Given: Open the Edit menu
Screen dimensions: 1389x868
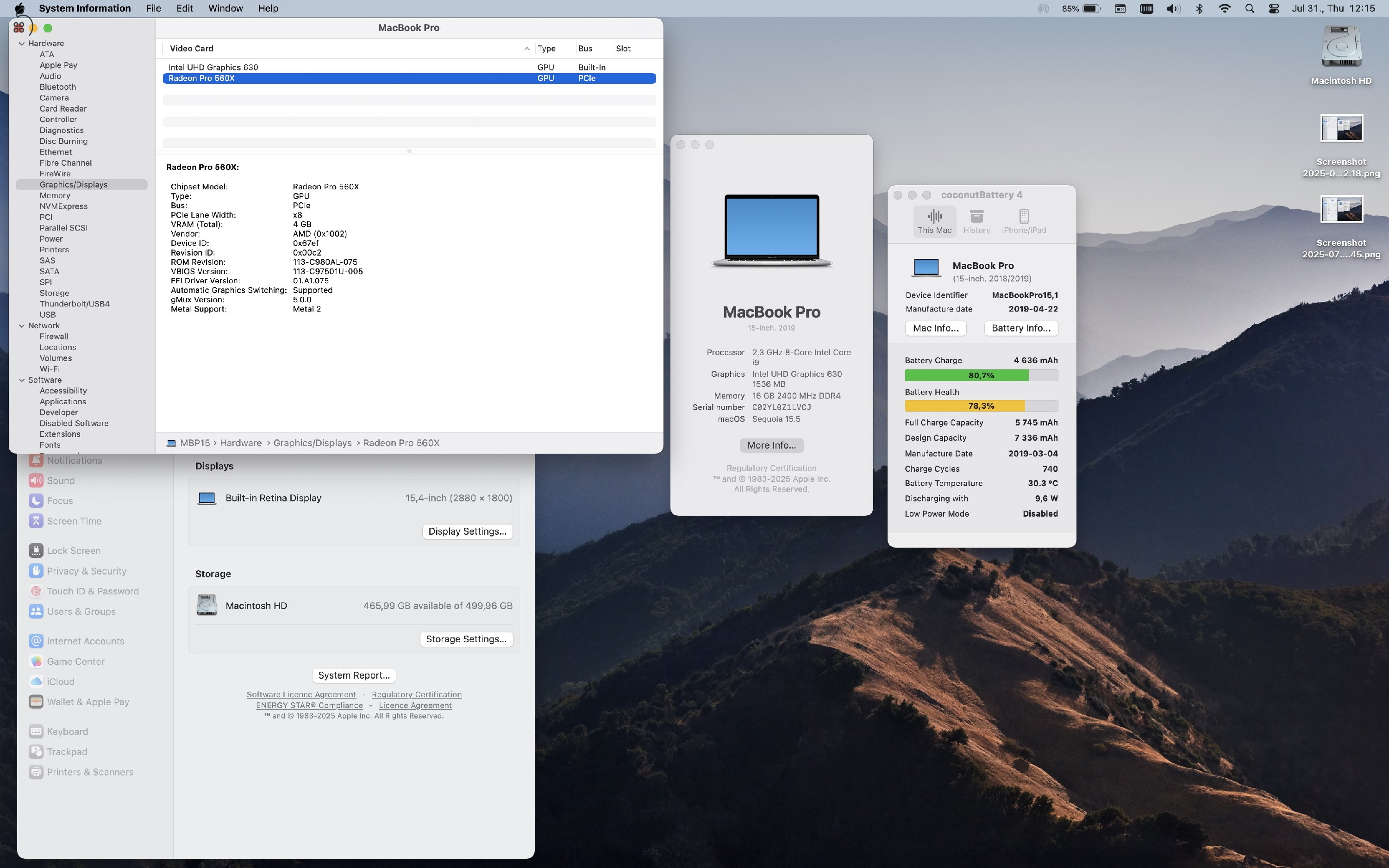Looking at the screenshot, I should [184, 9].
